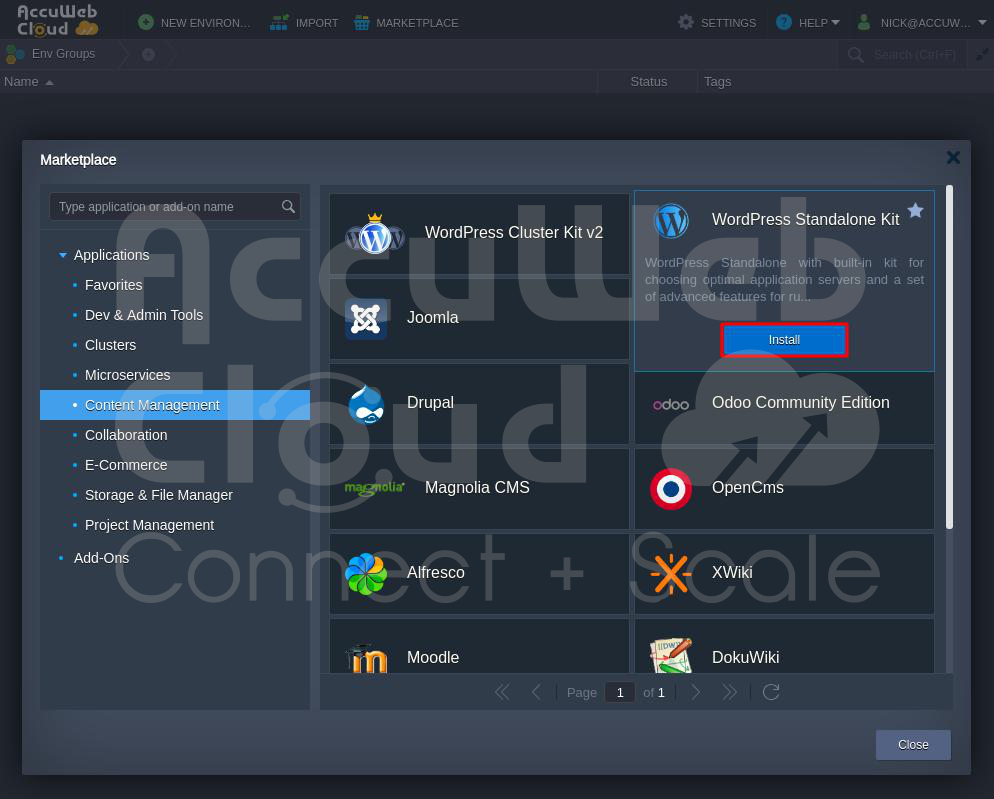994x799 pixels.
Task: Open the Dev & Admin Tools category
Action: 144,315
